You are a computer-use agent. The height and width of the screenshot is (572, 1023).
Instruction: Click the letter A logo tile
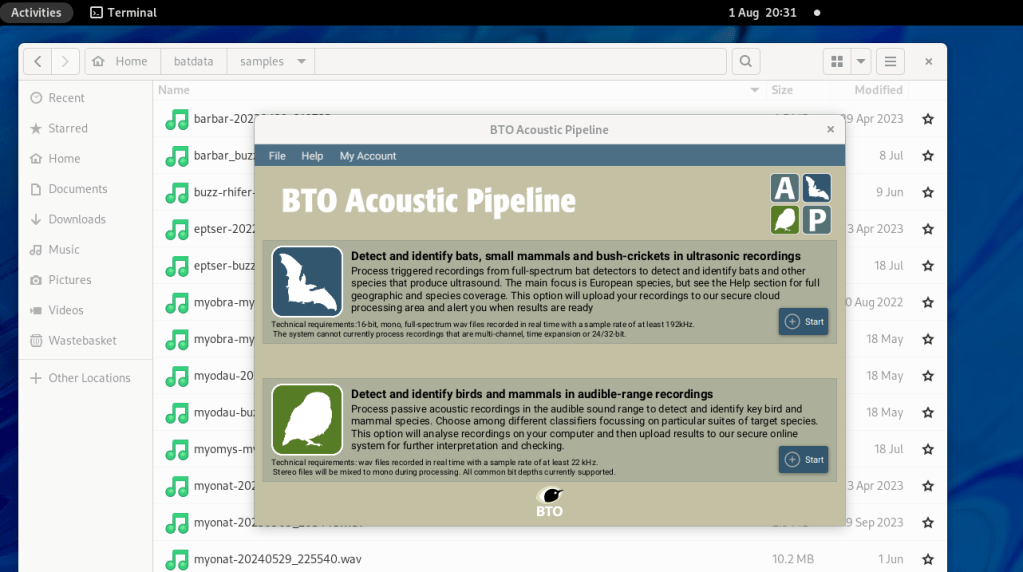[x=785, y=188]
